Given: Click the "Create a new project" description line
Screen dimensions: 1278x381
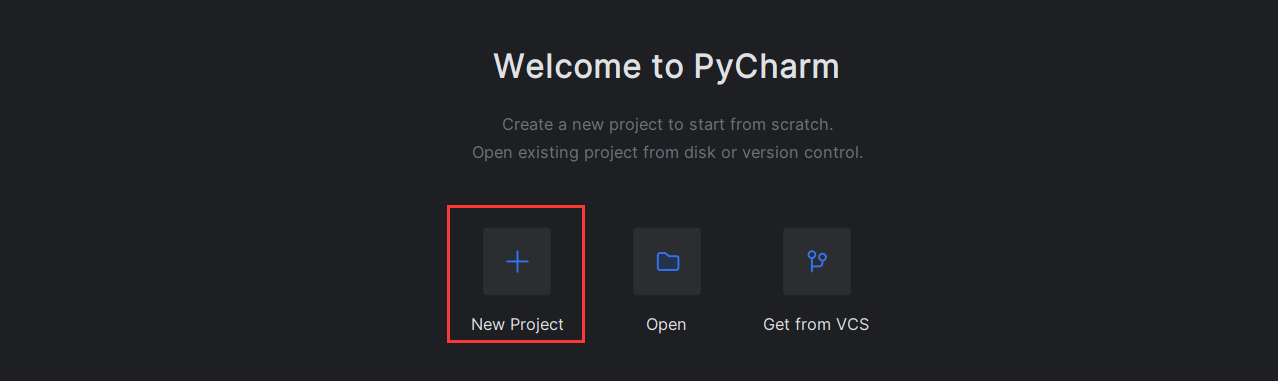Looking at the screenshot, I should (x=667, y=125).
